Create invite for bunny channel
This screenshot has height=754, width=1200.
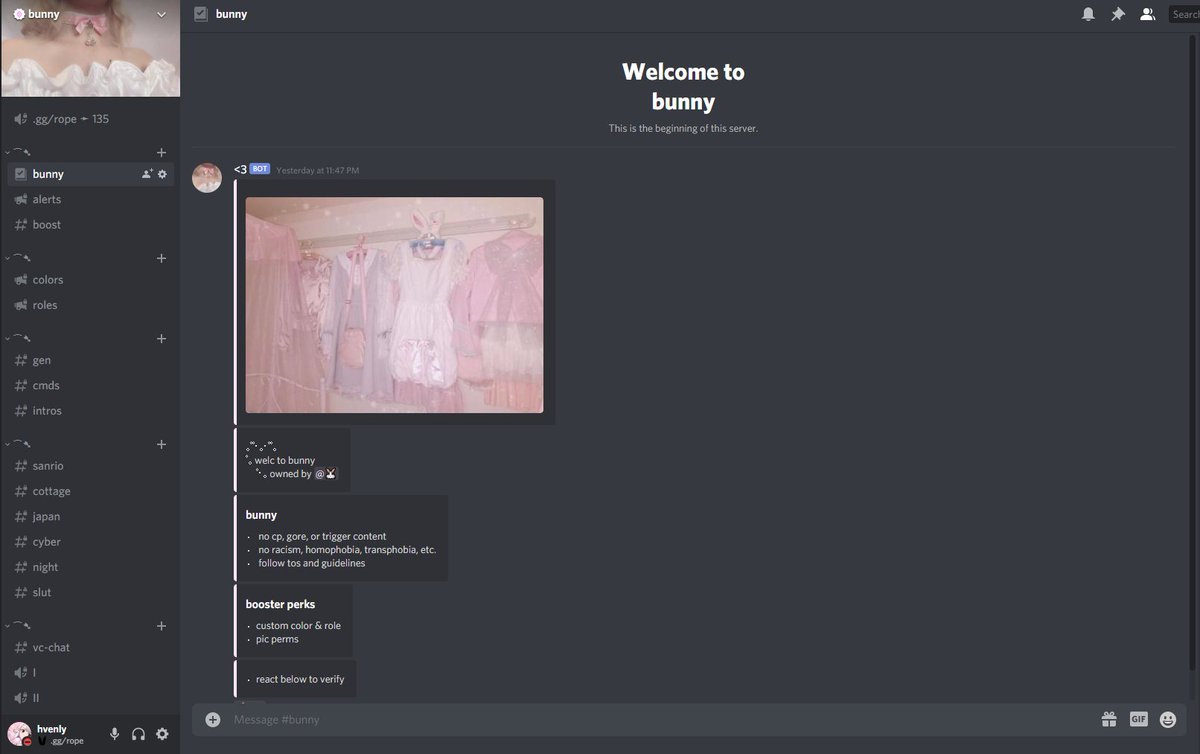tap(147, 174)
